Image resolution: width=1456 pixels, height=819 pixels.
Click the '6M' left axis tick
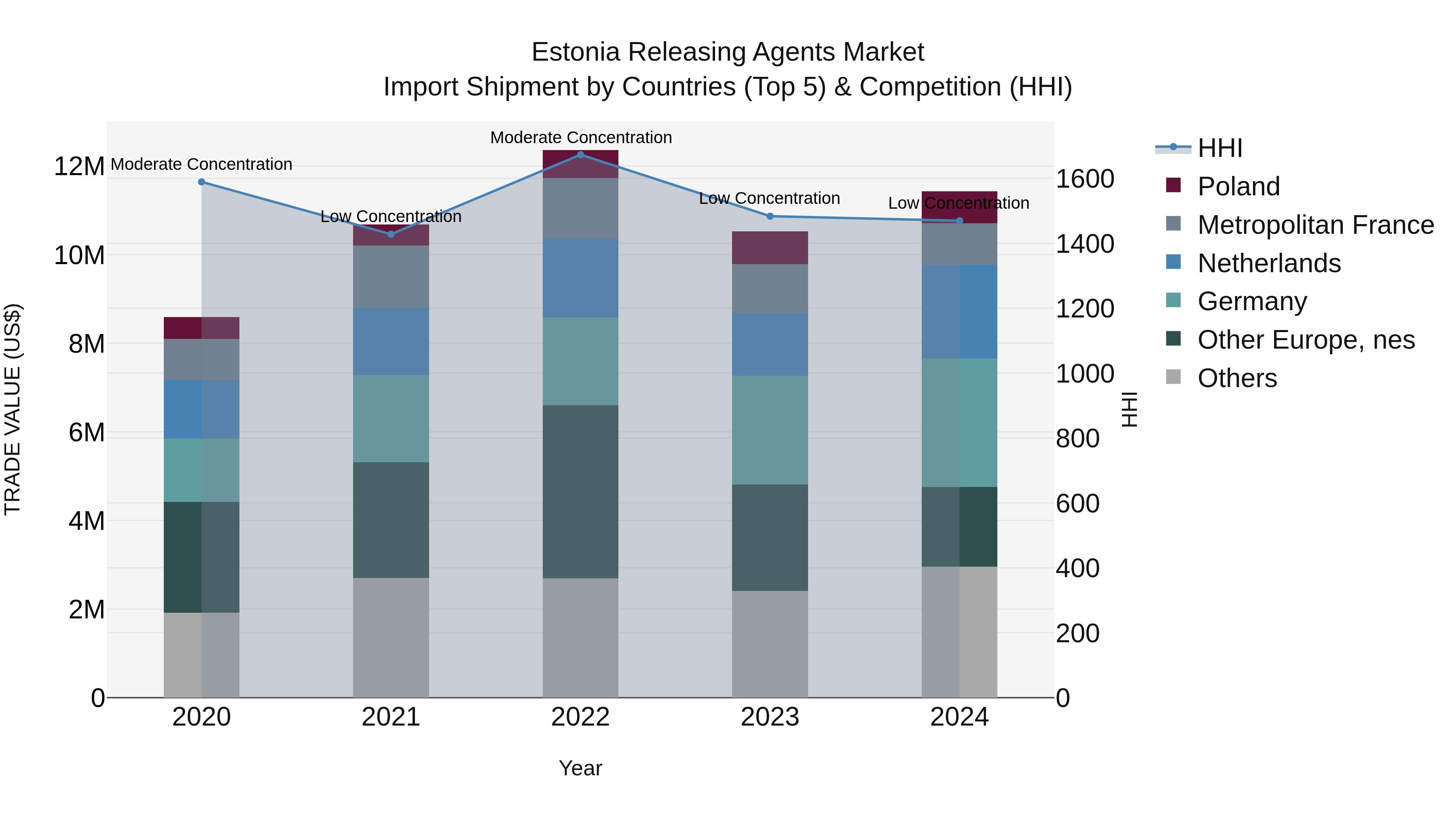(87, 432)
